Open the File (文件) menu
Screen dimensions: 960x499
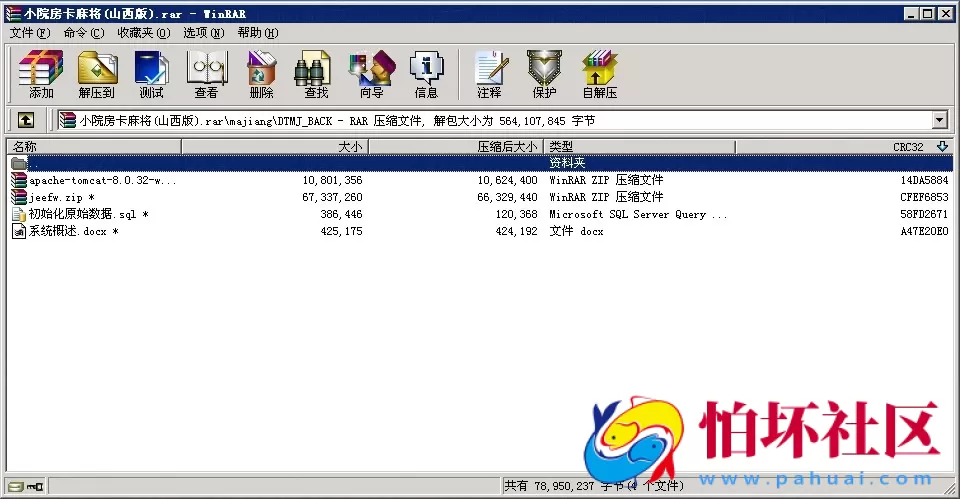(x=29, y=33)
